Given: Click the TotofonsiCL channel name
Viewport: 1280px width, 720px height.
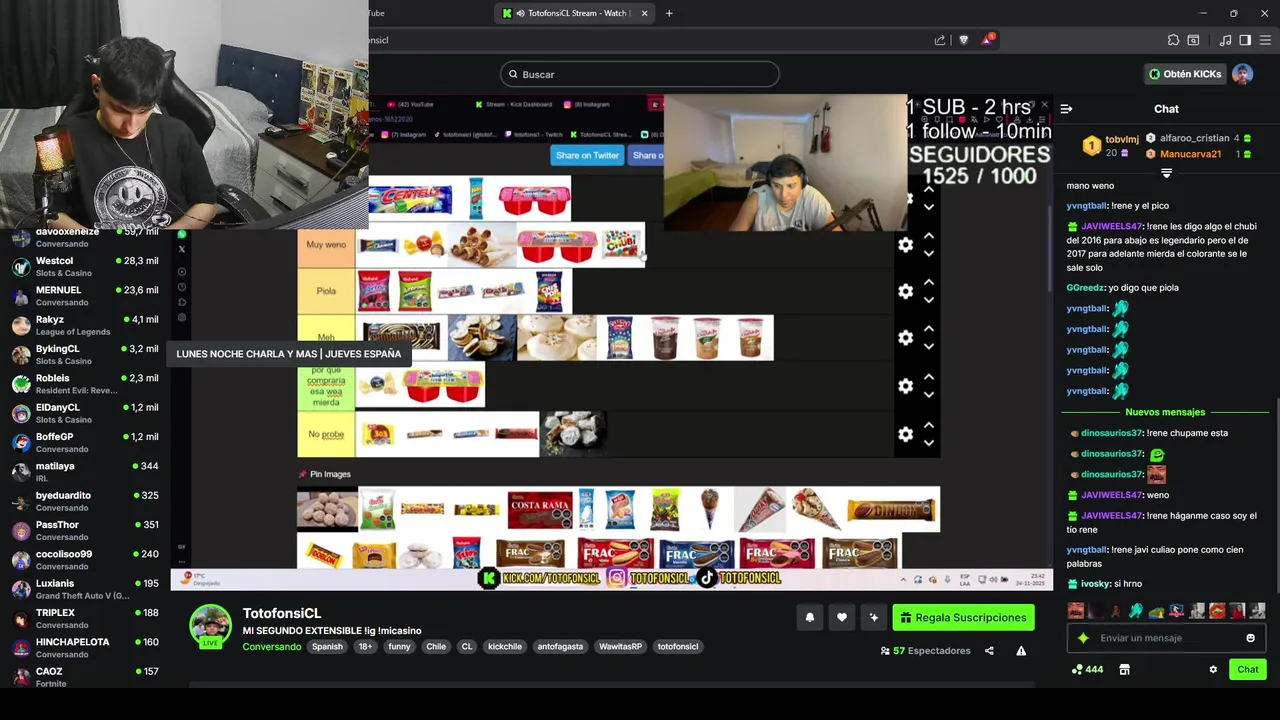Looking at the screenshot, I should [282, 613].
